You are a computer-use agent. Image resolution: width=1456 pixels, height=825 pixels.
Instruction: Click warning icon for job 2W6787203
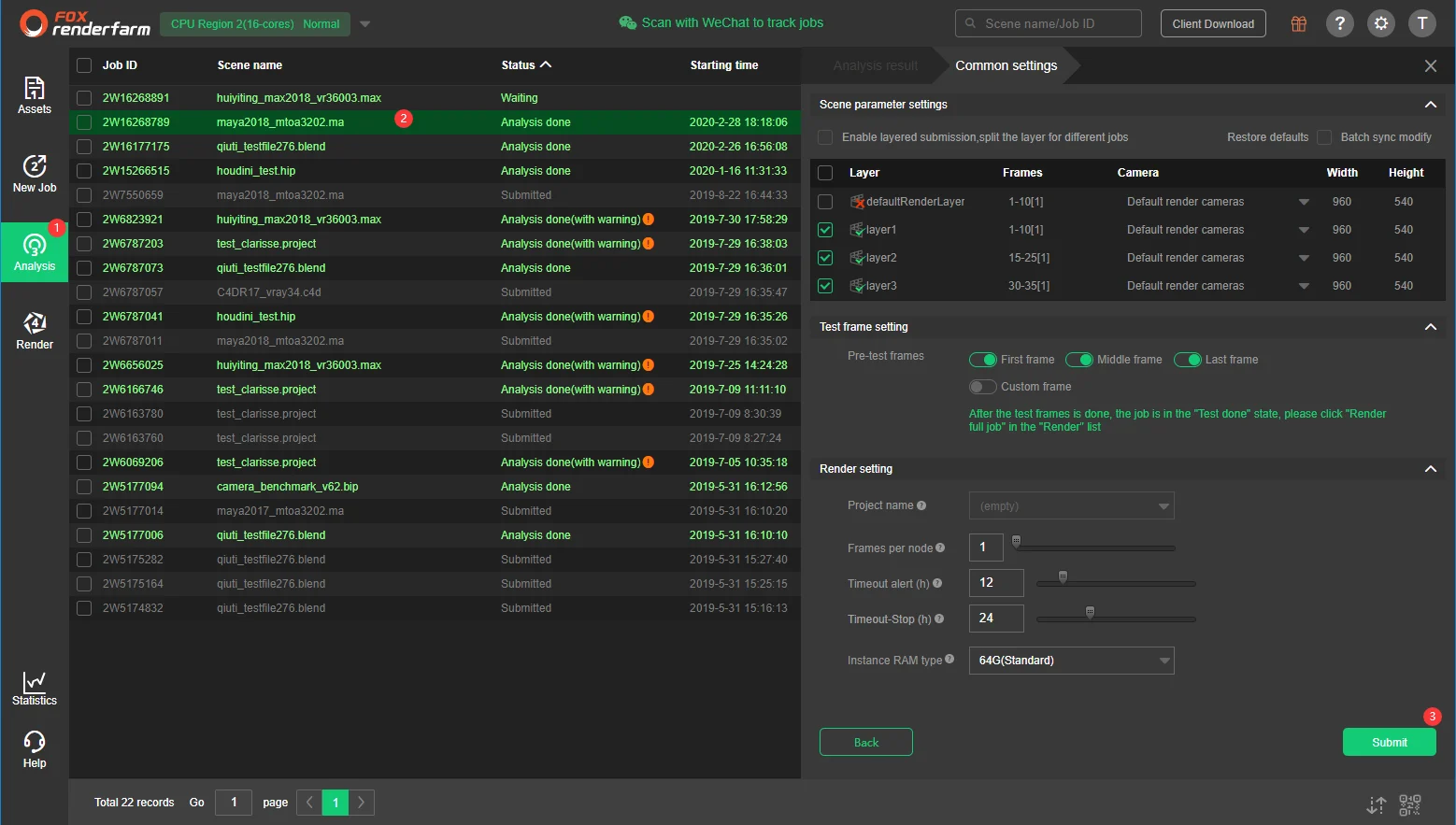point(649,244)
